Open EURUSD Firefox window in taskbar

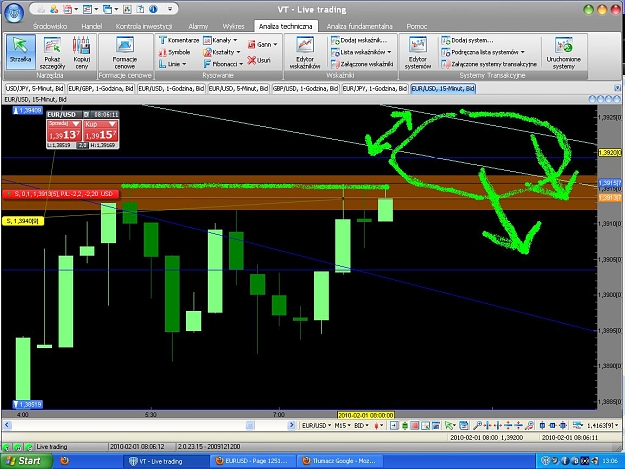click(253, 461)
